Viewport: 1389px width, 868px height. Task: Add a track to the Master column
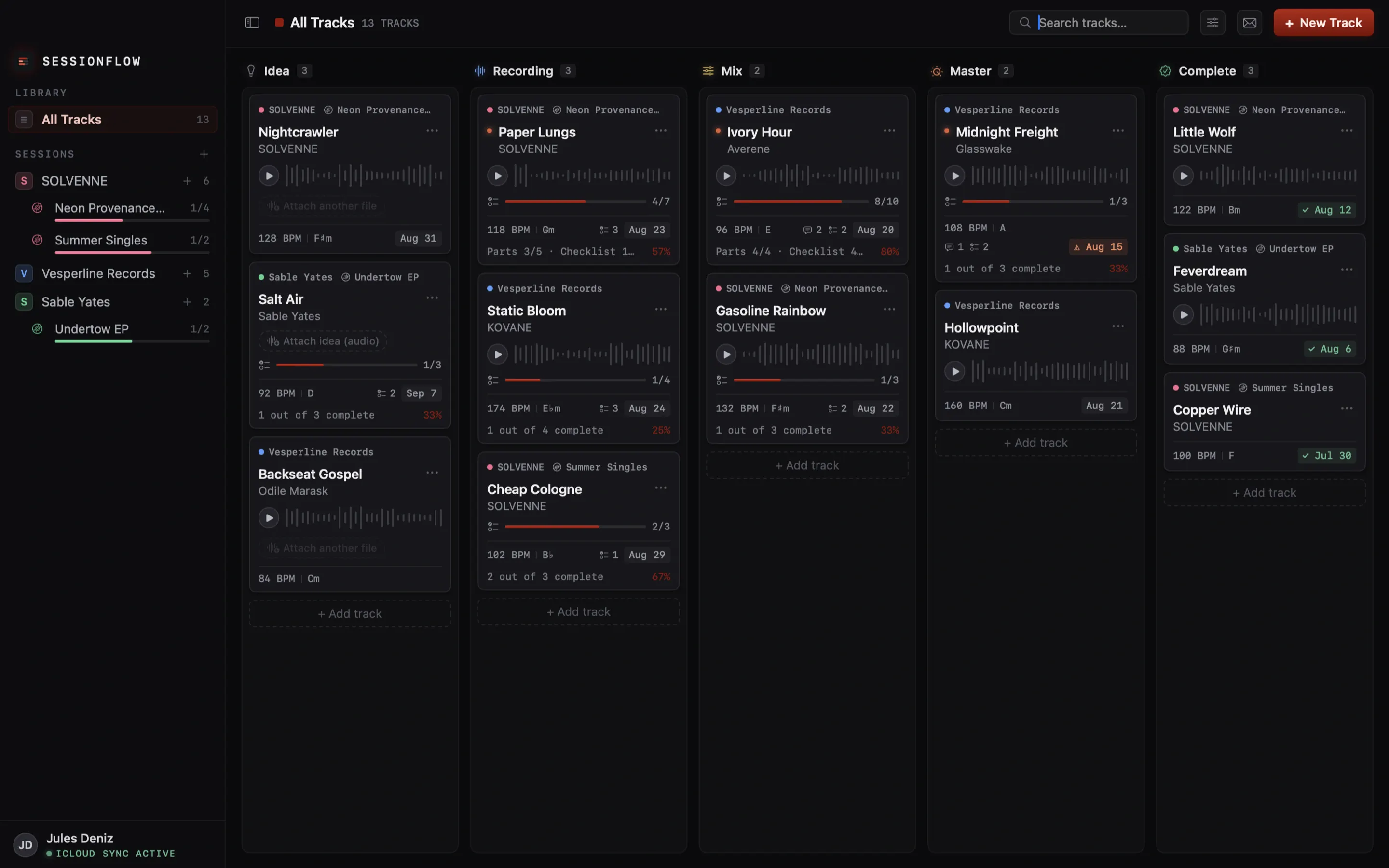[1035, 443]
